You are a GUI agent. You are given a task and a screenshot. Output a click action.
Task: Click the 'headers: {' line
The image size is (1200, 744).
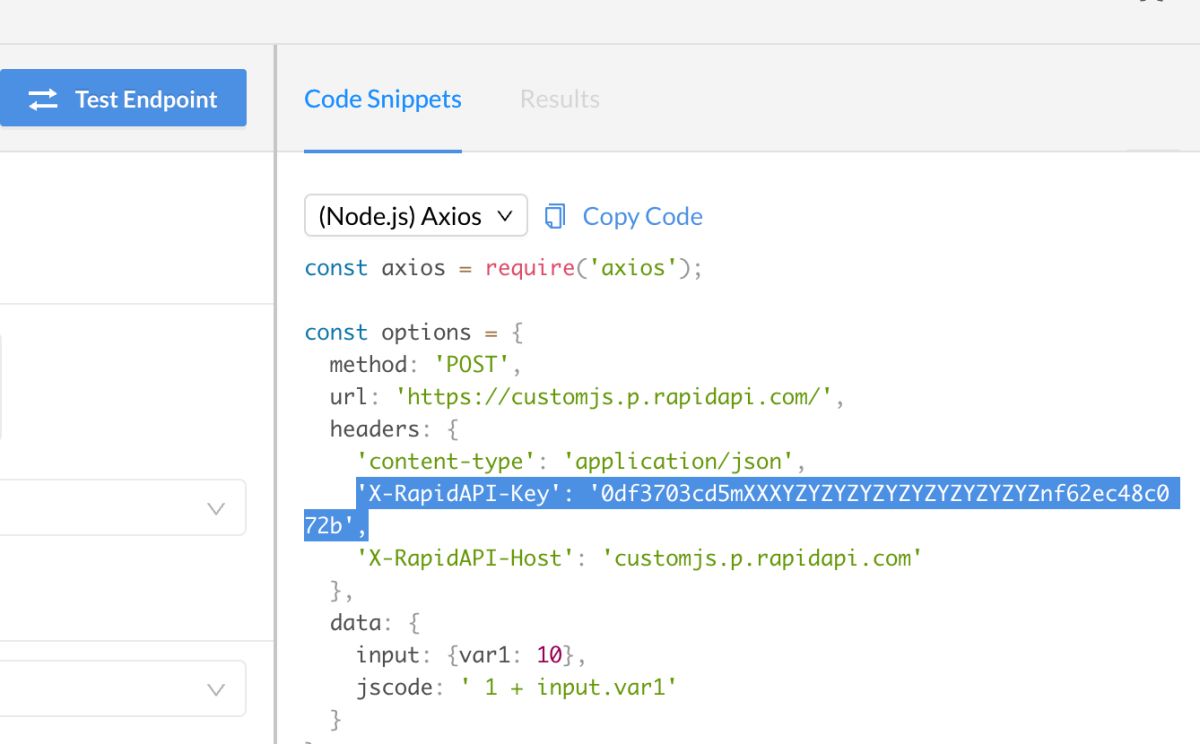(x=394, y=429)
